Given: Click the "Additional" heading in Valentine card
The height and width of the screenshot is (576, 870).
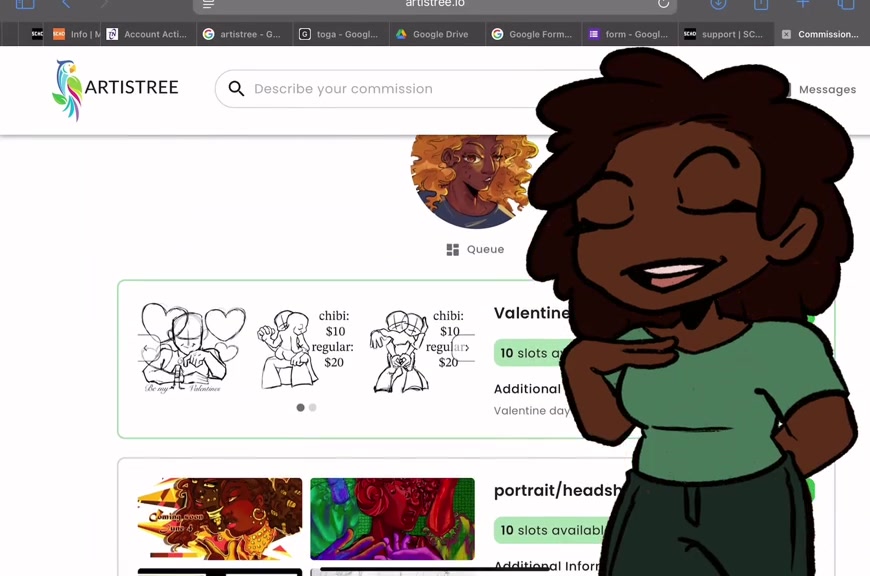Looking at the screenshot, I should coord(527,389).
